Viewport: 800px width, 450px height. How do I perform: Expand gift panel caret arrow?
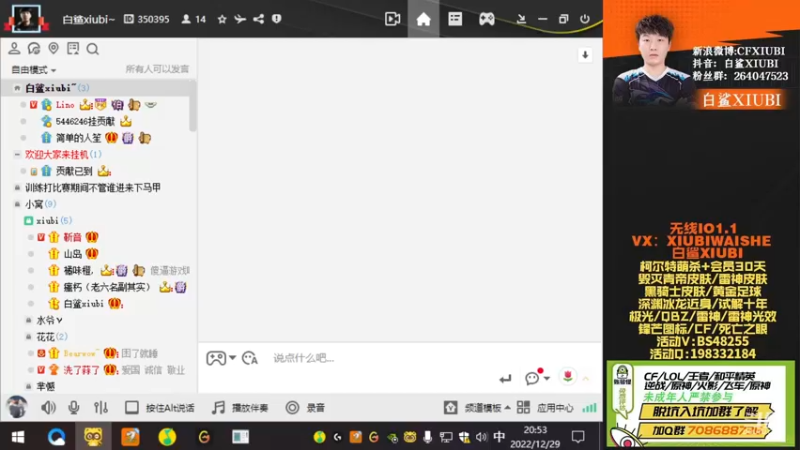pyautogui.click(x=586, y=379)
